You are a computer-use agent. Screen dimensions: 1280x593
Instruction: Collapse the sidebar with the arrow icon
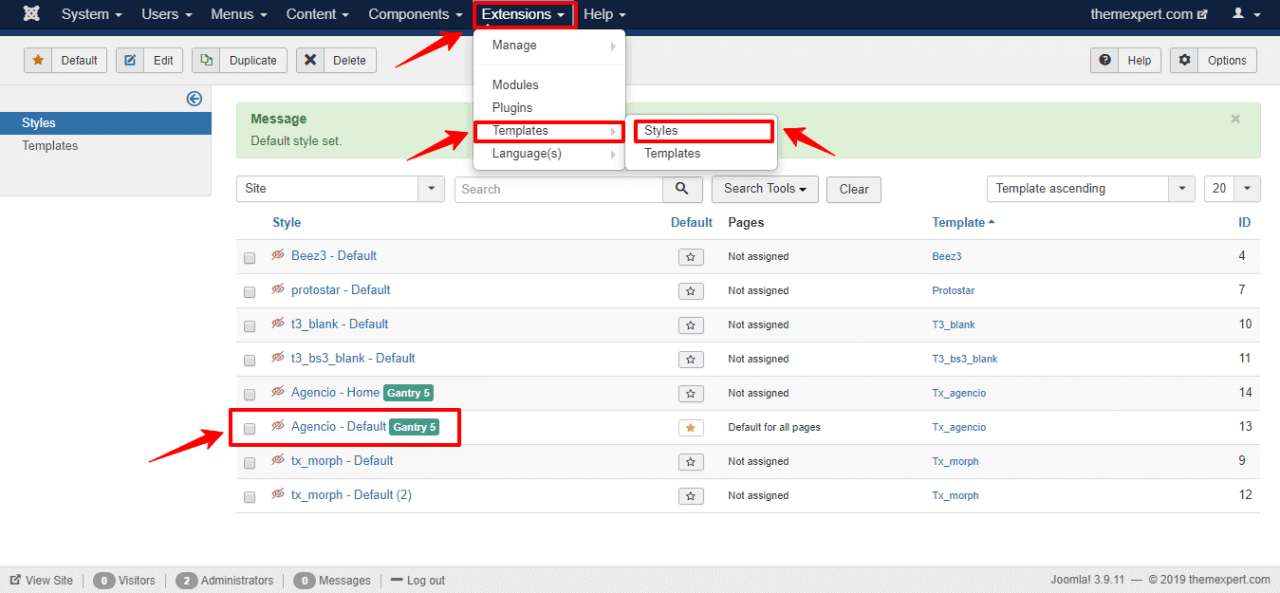194,98
